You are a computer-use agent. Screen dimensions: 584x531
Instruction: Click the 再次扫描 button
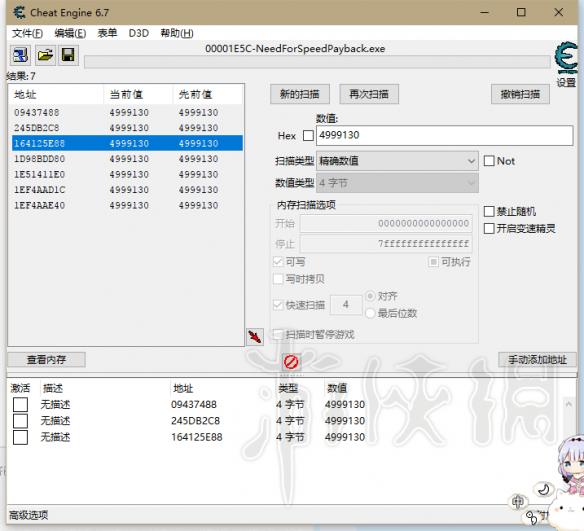[x=369, y=94]
